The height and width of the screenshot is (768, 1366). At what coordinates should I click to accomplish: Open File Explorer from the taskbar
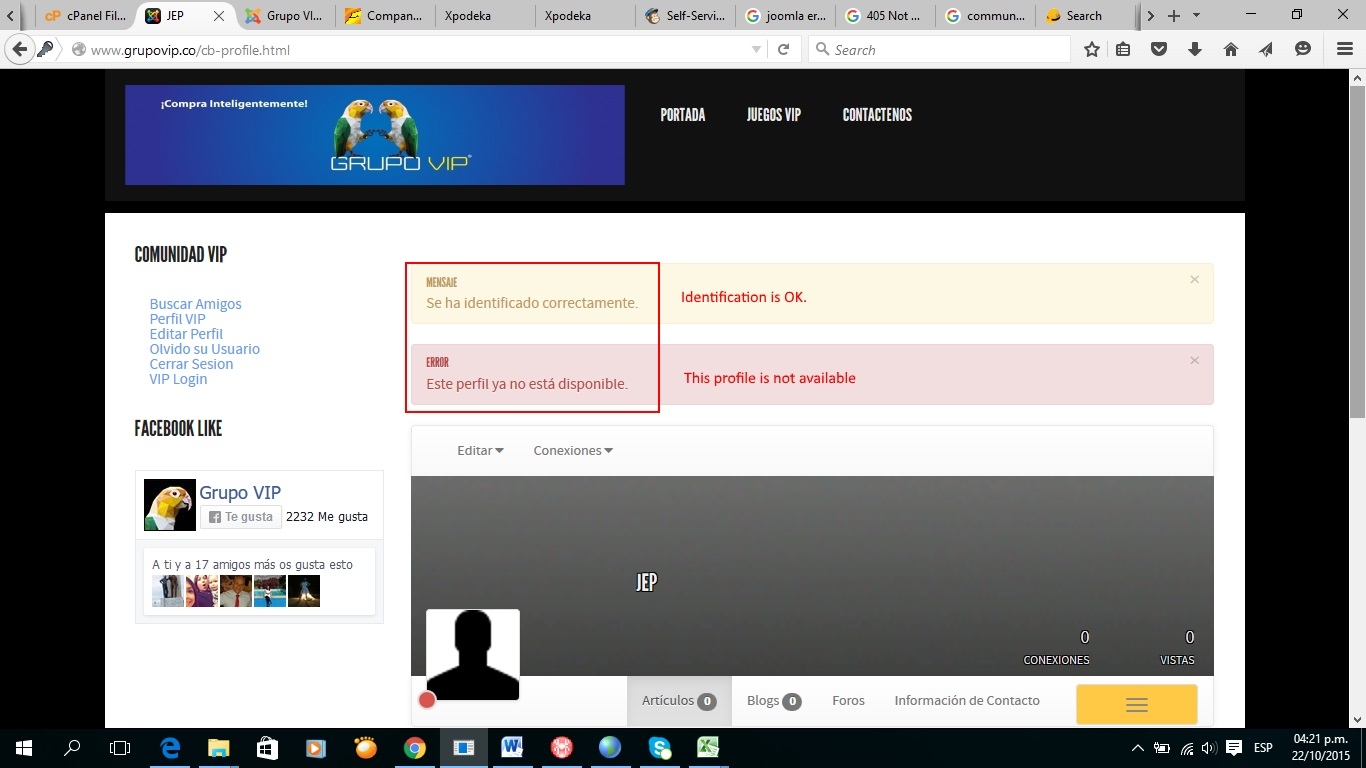218,748
